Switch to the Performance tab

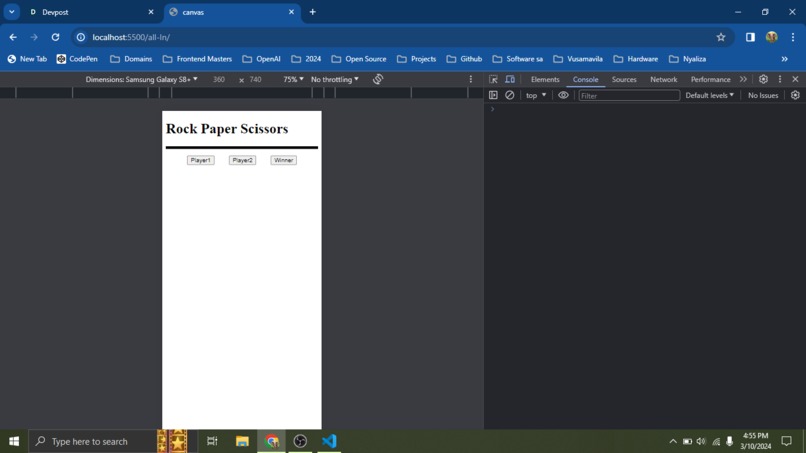click(710, 79)
